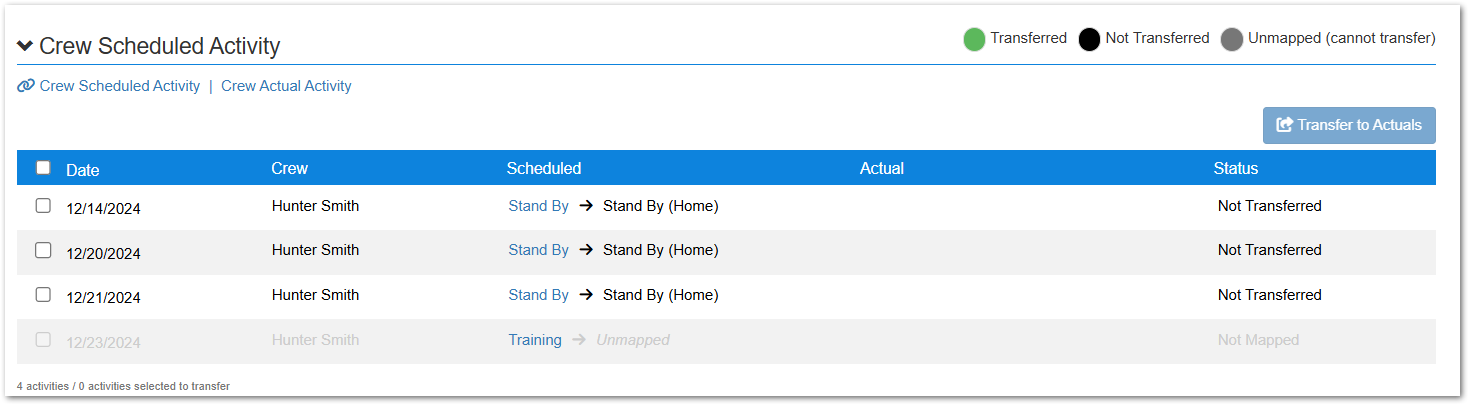1469x405 pixels.
Task: Check the box for 12/14/2024 activity
Action: tap(43, 205)
